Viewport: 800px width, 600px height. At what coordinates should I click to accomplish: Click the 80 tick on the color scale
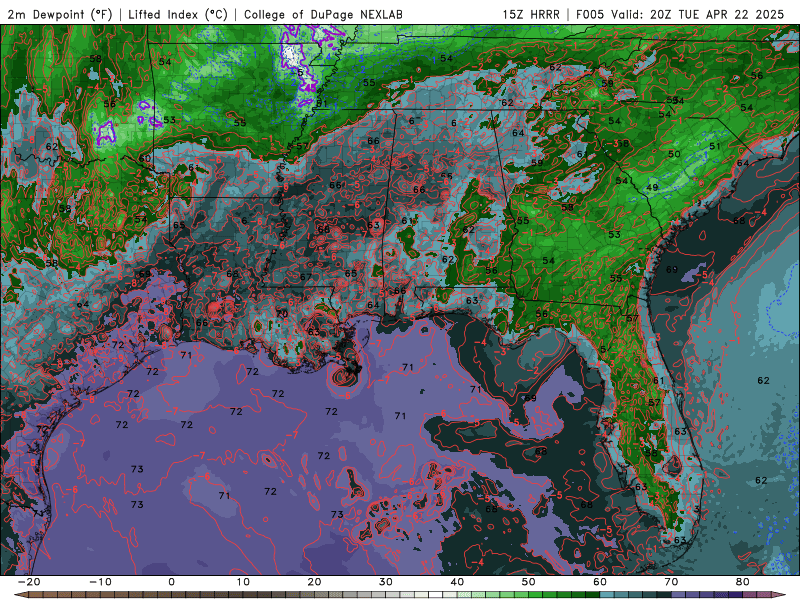(x=743, y=582)
